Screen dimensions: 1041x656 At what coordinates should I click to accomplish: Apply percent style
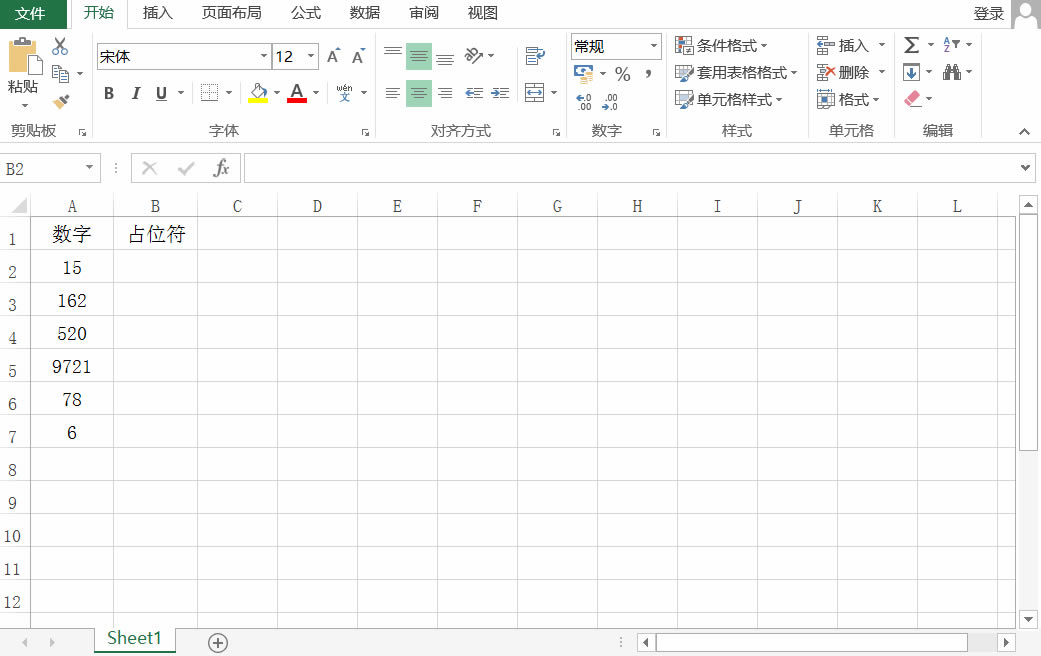click(x=622, y=74)
